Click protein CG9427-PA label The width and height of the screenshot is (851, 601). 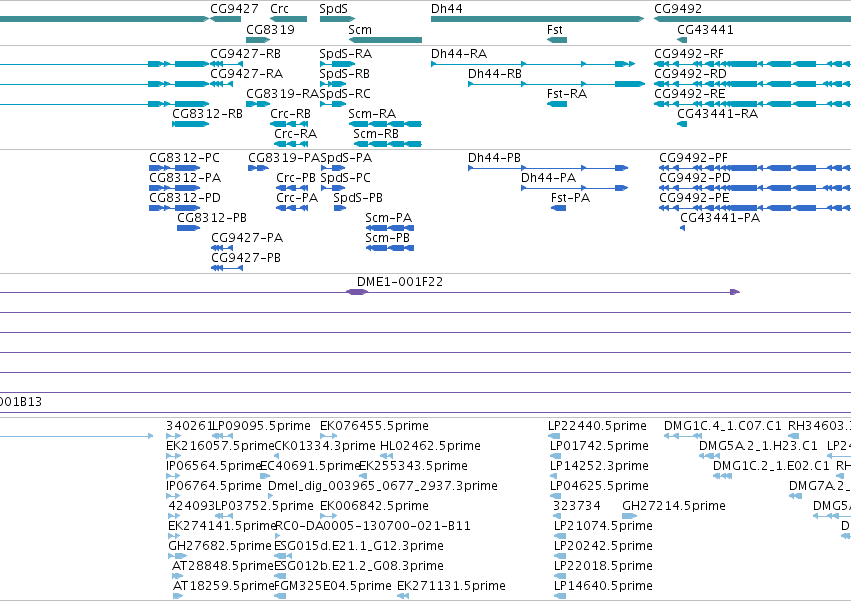(247, 238)
